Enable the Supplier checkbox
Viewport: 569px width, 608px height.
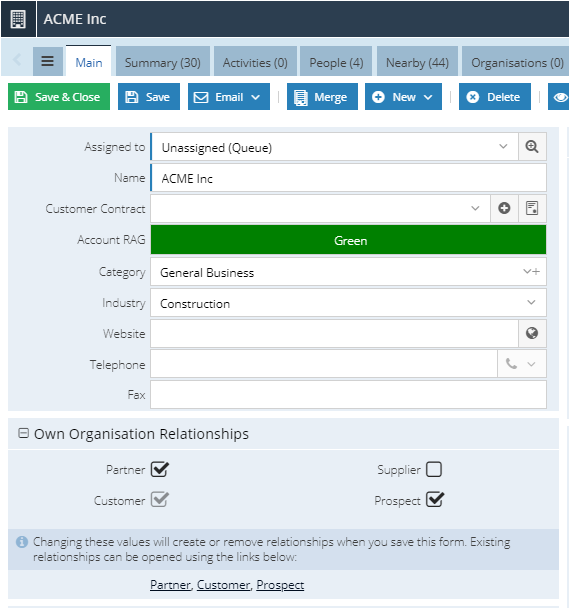434,469
